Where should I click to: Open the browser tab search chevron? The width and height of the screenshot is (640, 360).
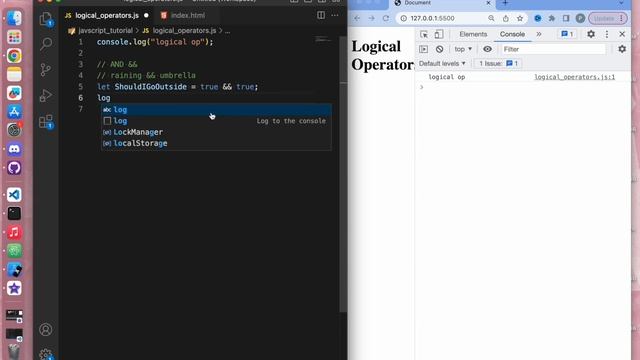click(621, 3)
